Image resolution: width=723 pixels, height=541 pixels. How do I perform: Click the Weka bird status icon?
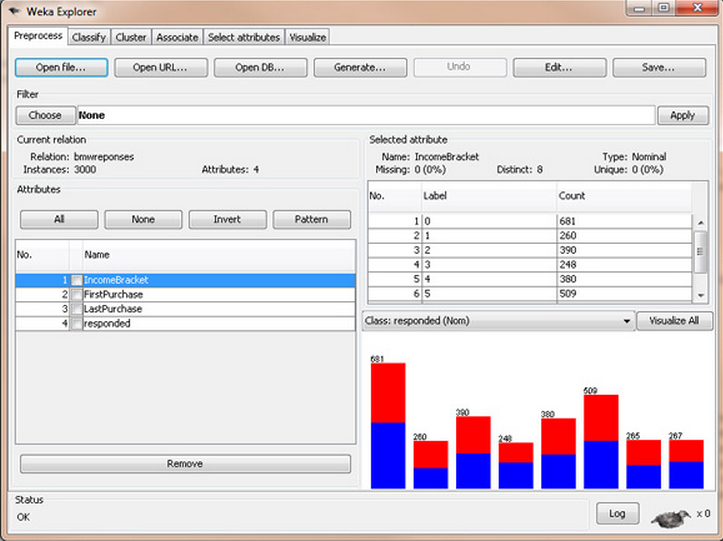tap(671, 515)
